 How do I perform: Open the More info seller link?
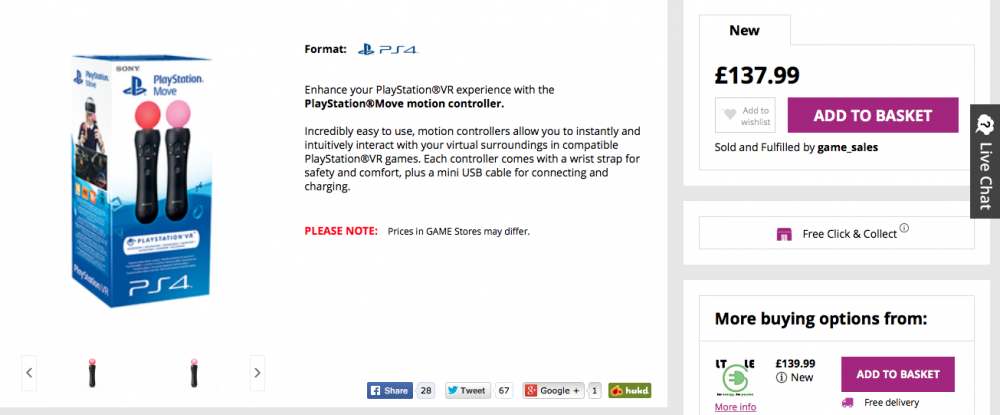pyautogui.click(x=735, y=407)
